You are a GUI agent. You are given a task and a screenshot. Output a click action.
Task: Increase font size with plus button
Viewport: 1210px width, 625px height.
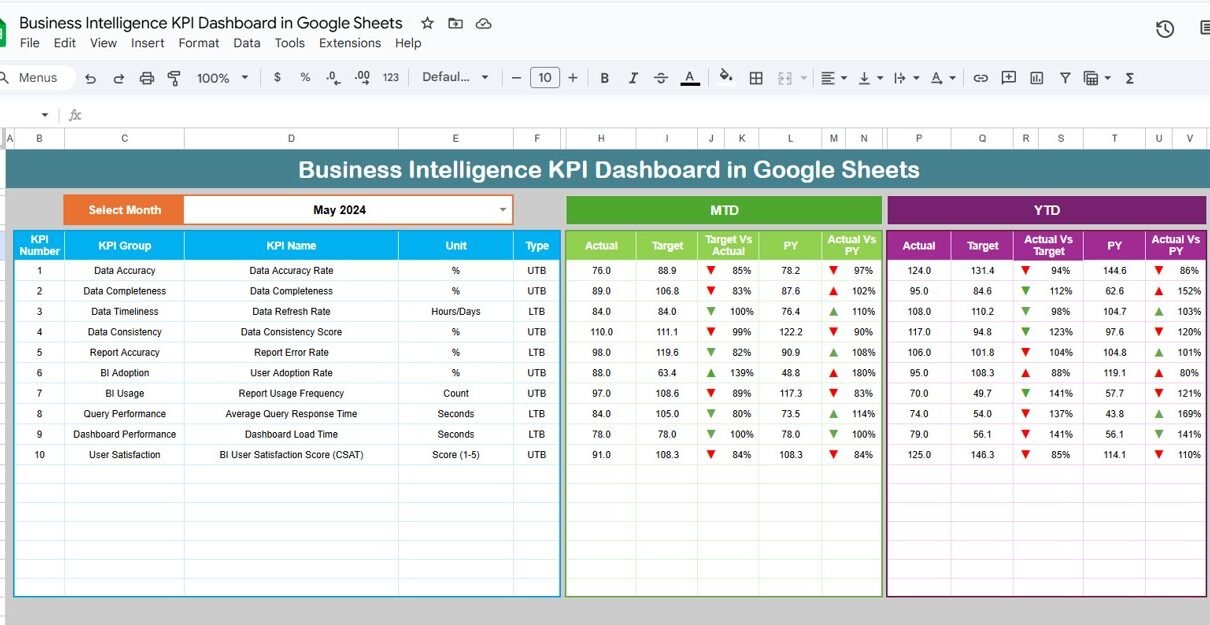pyautogui.click(x=572, y=78)
